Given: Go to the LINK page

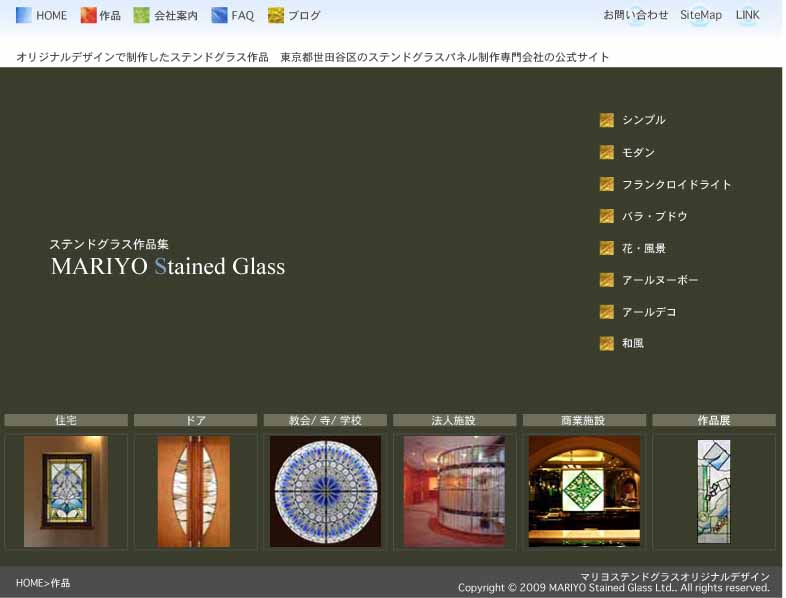Looking at the screenshot, I should [747, 15].
